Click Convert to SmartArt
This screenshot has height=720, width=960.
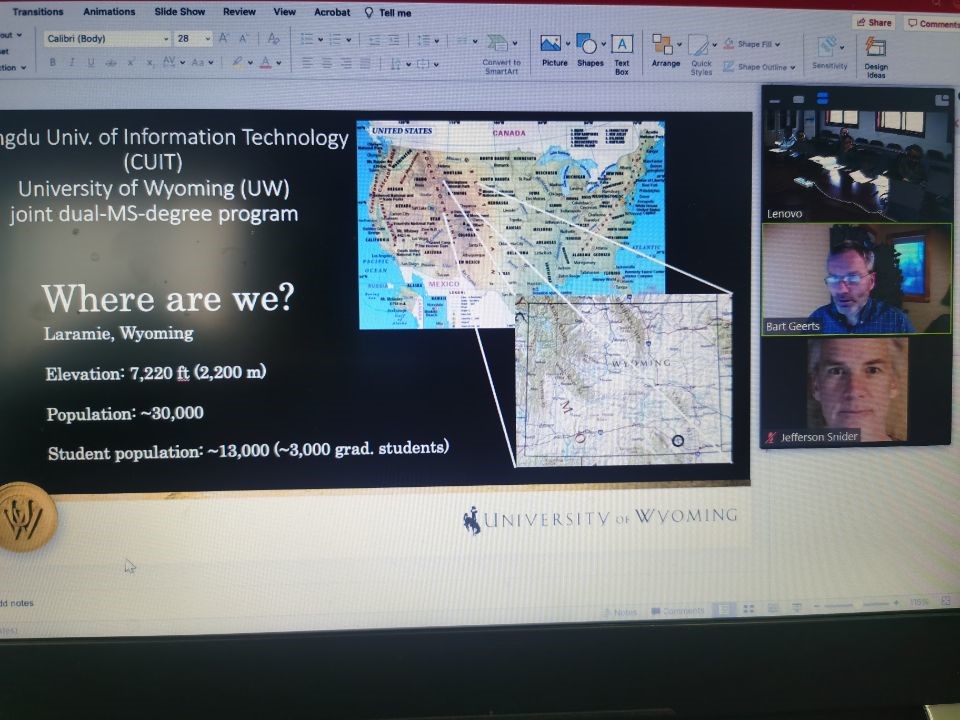click(x=501, y=54)
